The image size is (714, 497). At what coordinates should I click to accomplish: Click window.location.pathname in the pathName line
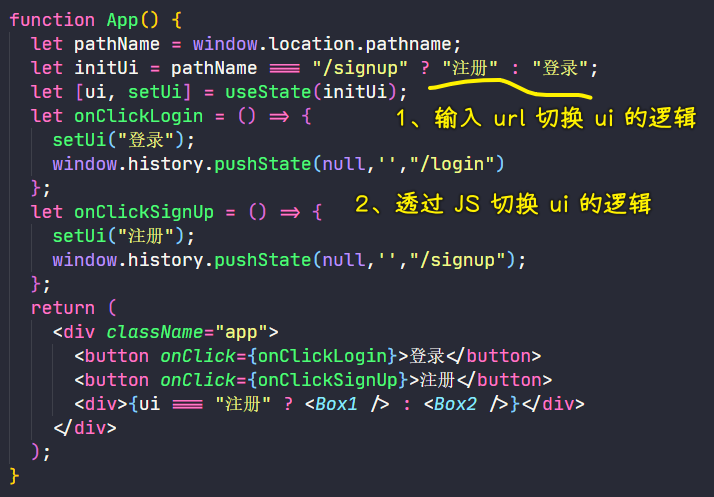pos(327,43)
